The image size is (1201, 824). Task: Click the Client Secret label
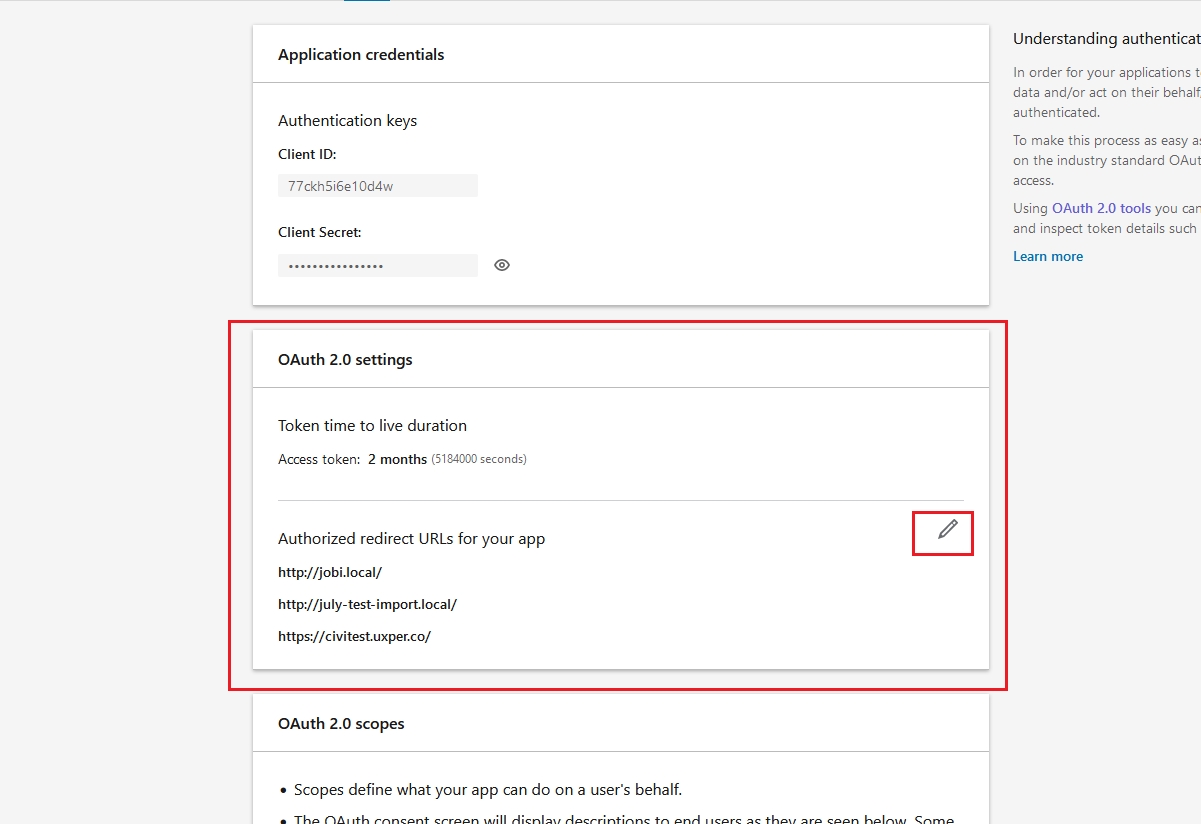[x=319, y=232]
